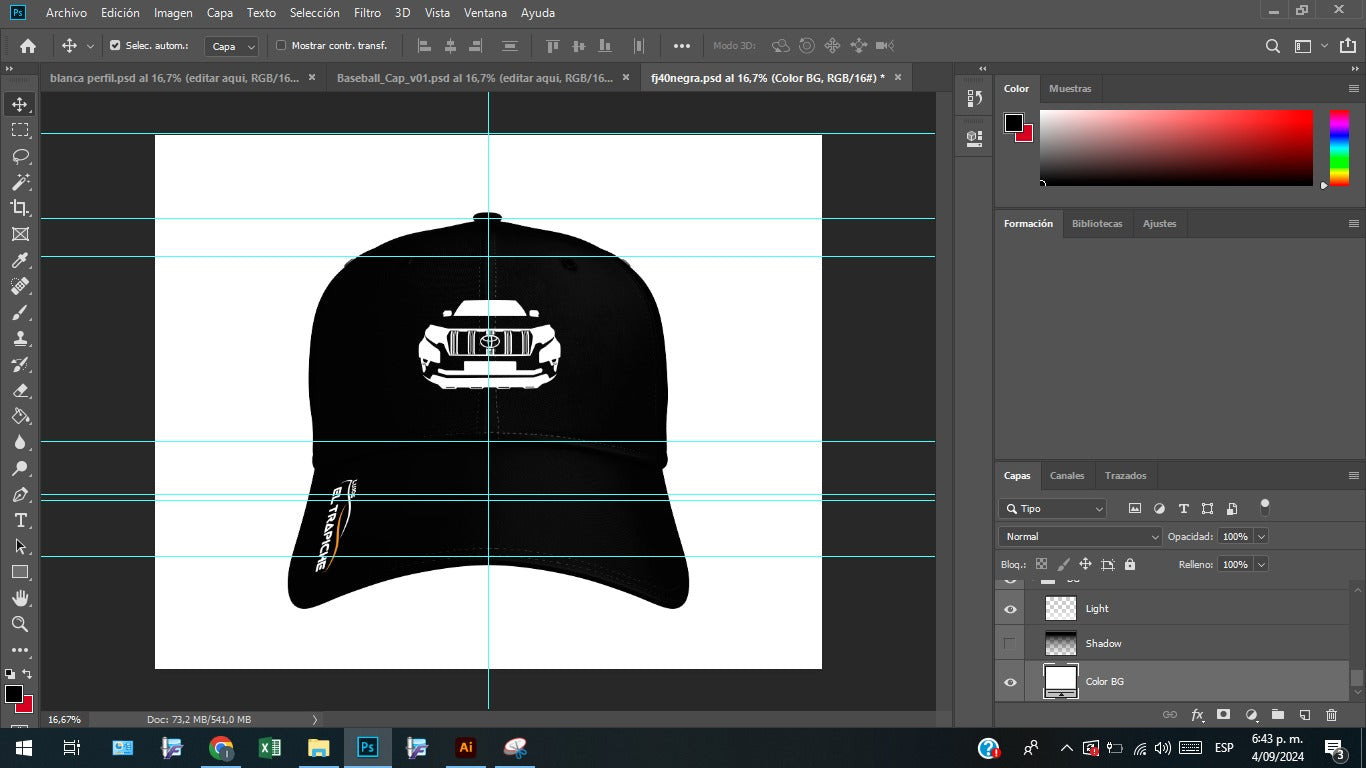1366x768 pixels.
Task: Open Color panel flyout menu
Action: [x=1354, y=89]
